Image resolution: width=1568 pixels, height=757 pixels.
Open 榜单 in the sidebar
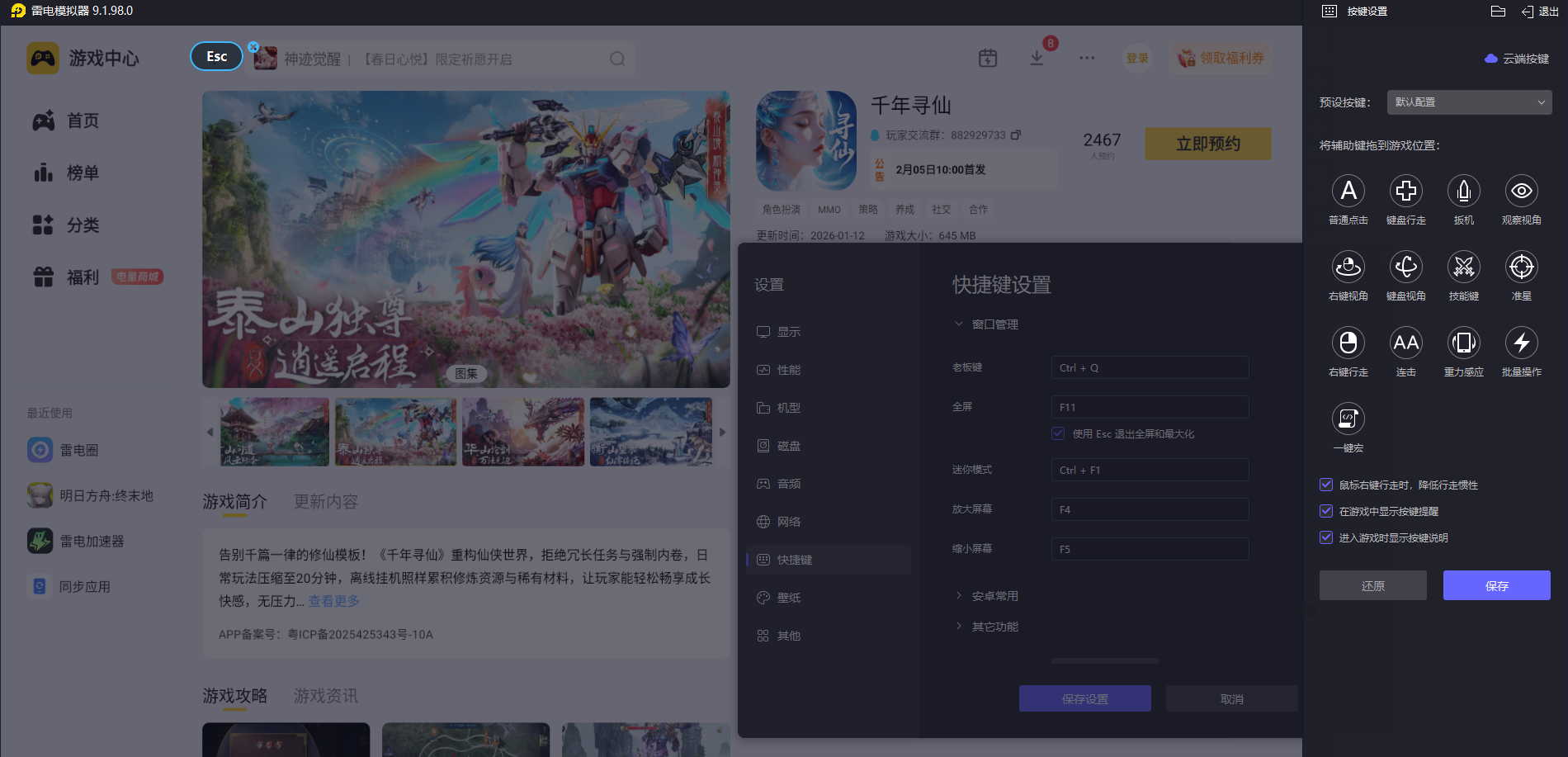(66, 173)
